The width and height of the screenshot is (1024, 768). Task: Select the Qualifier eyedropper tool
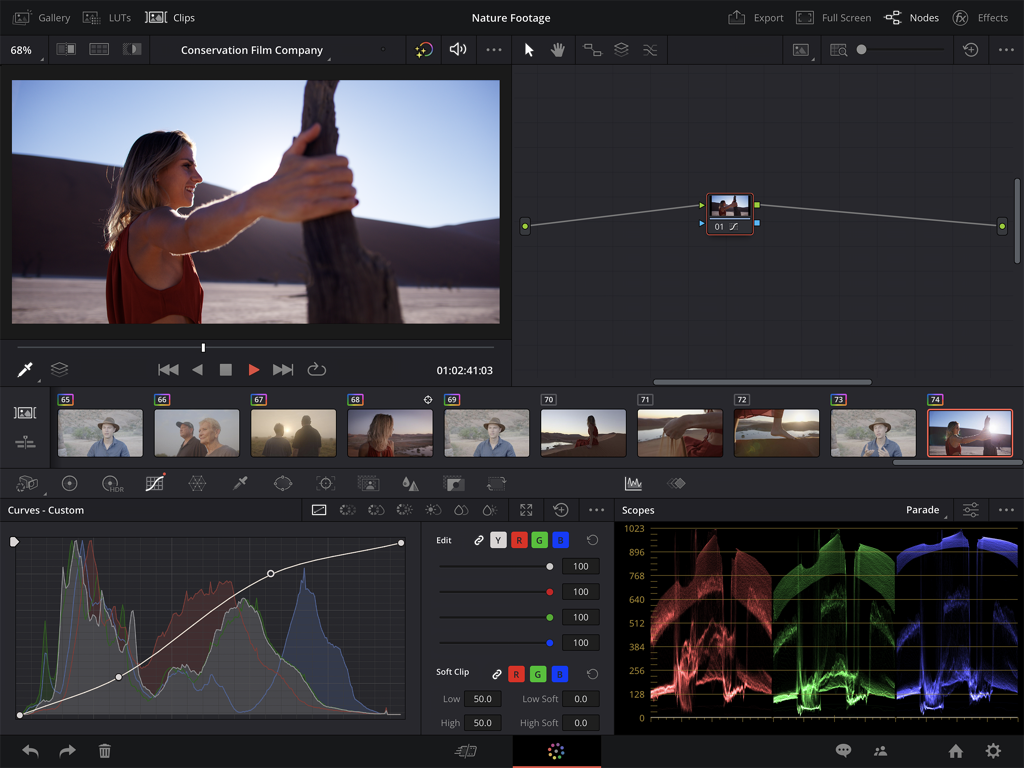pos(242,483)
